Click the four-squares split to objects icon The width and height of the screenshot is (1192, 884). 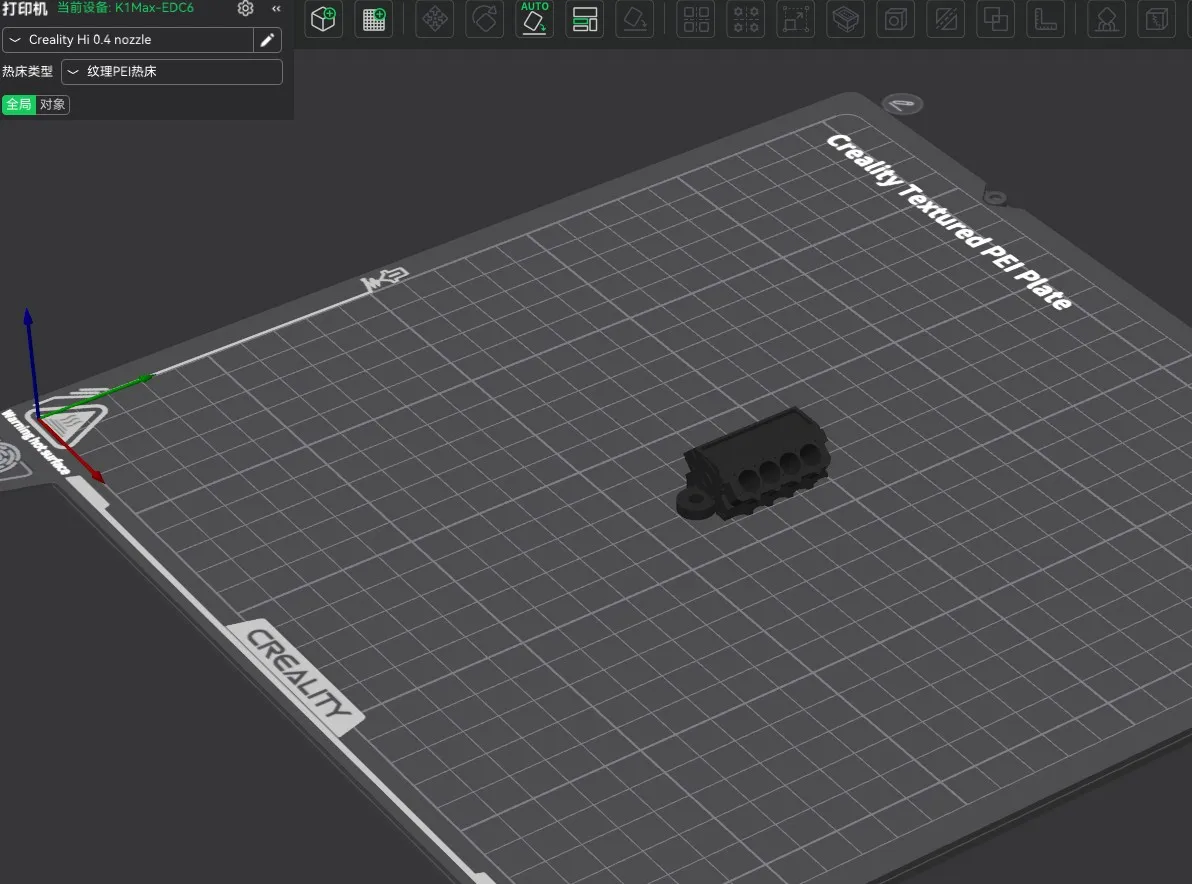696,19
